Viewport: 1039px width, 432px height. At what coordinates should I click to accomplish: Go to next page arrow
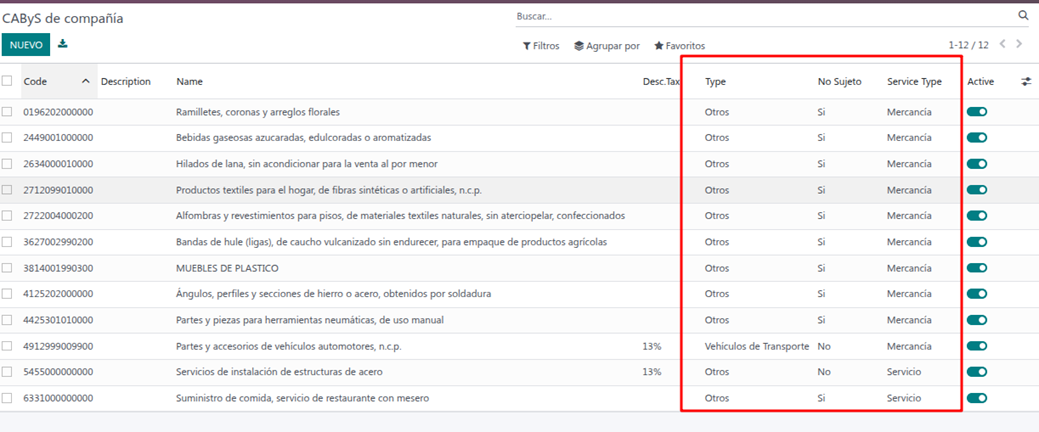pos(1019,45)
